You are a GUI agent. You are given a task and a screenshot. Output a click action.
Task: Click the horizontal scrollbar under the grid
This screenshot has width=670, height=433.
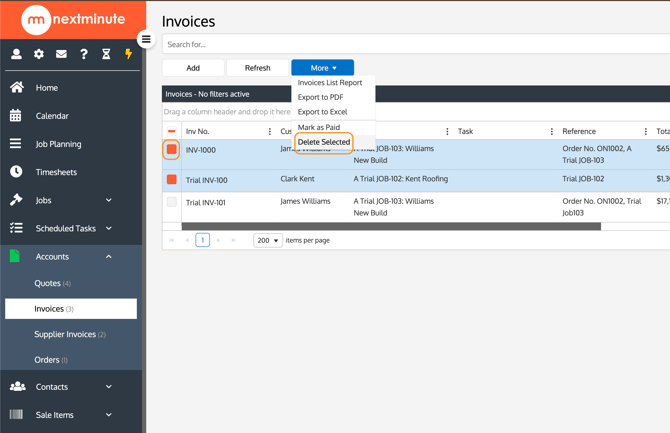[x=390, y=227]
